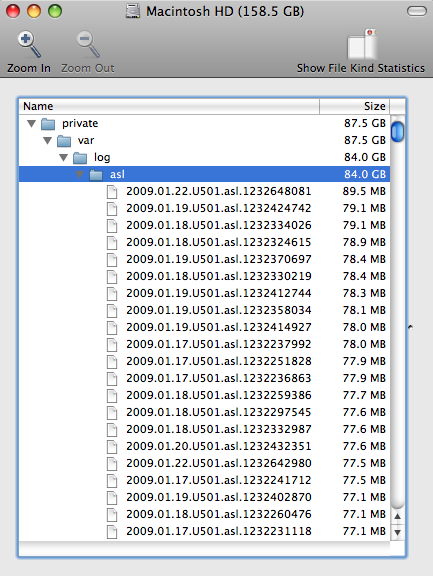Show File Kind Statistics toolbar icon

click(362, 44)
